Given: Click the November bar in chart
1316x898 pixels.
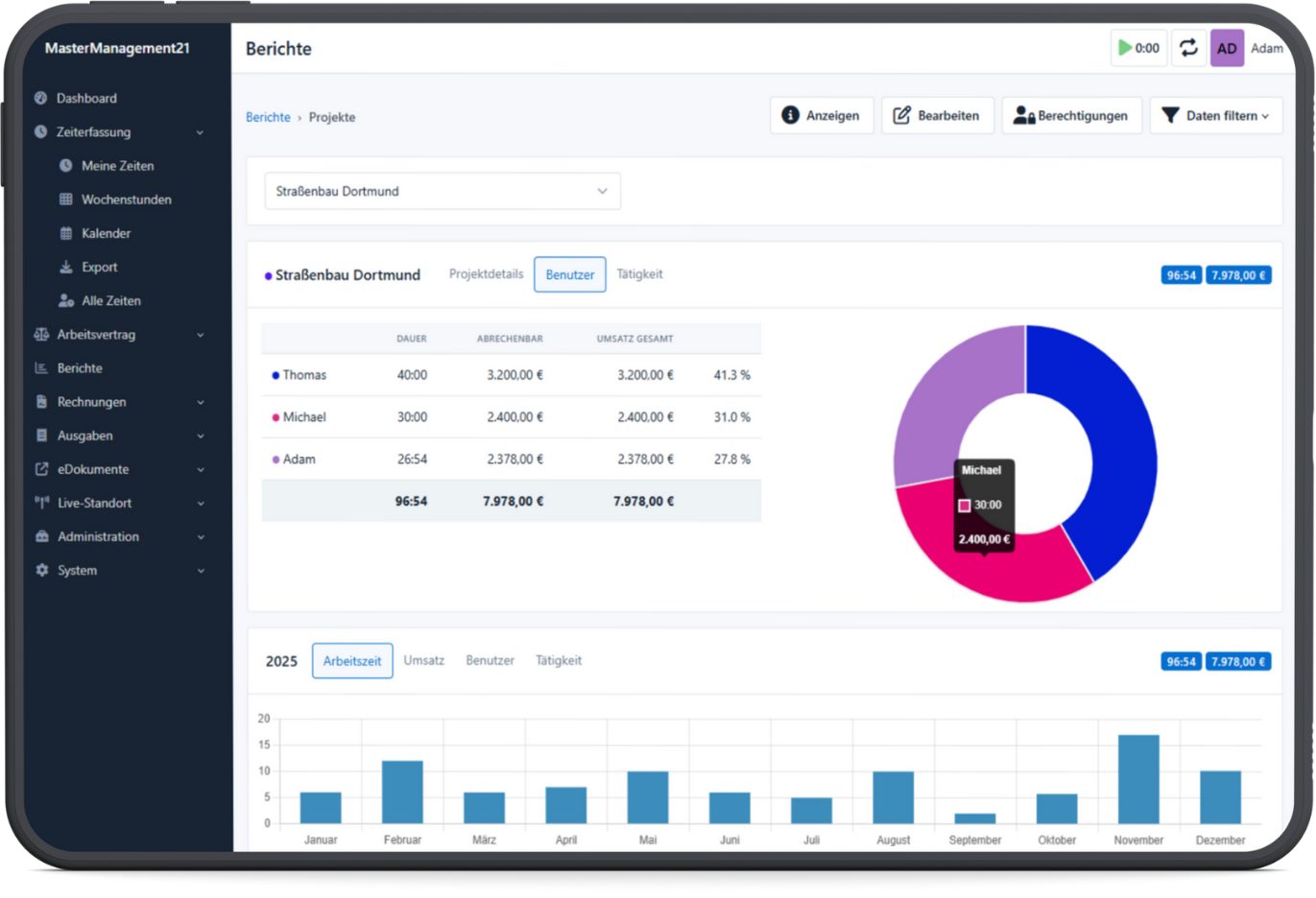Looking at the screenshot, I should 1138,778.
